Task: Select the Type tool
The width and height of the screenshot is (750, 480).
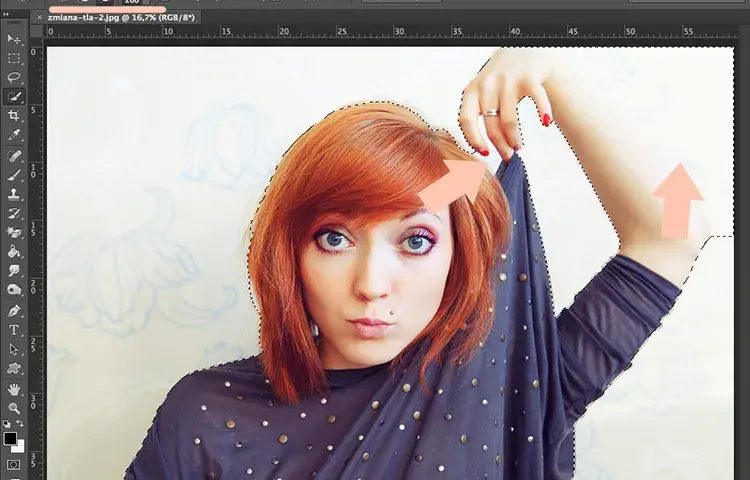Action: pos(14,330)
